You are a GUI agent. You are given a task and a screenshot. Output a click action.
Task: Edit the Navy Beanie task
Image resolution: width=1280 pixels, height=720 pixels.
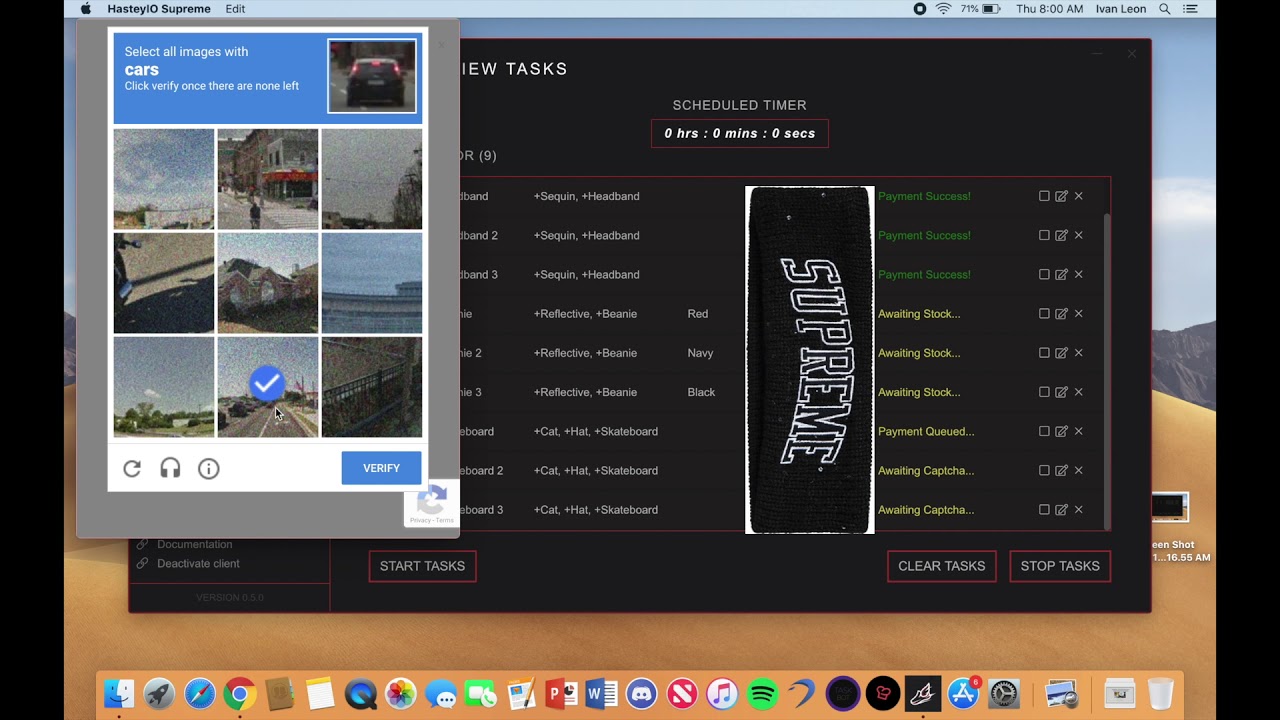[x=1061, y=352]
